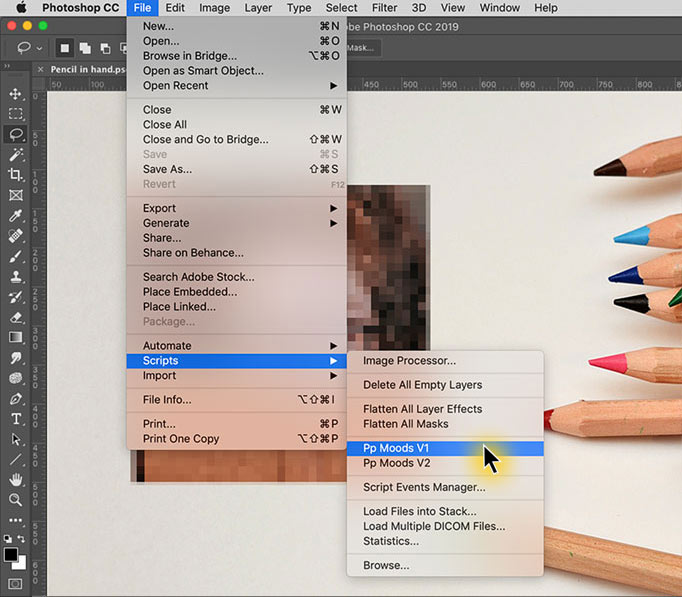Select the Frame tool

16,195
